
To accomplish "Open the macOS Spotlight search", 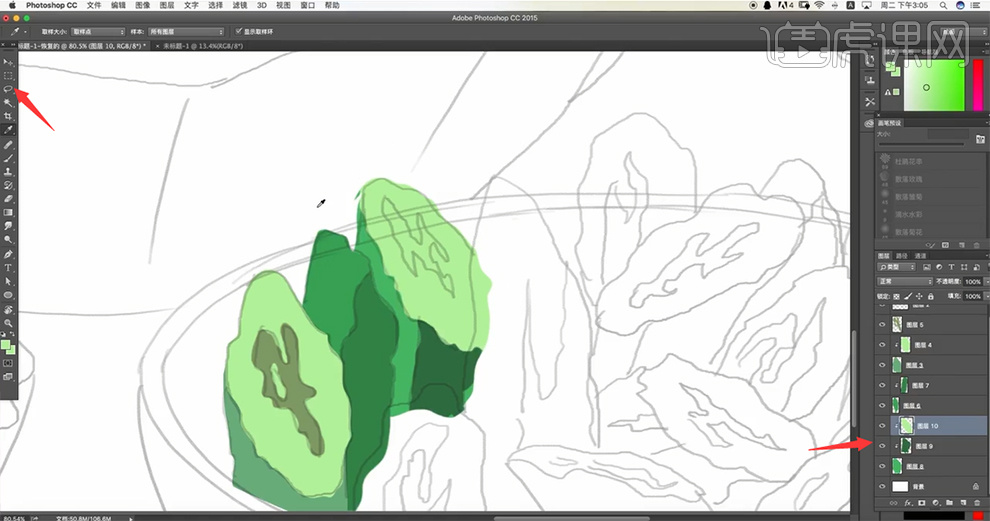I will coord(943,5).
